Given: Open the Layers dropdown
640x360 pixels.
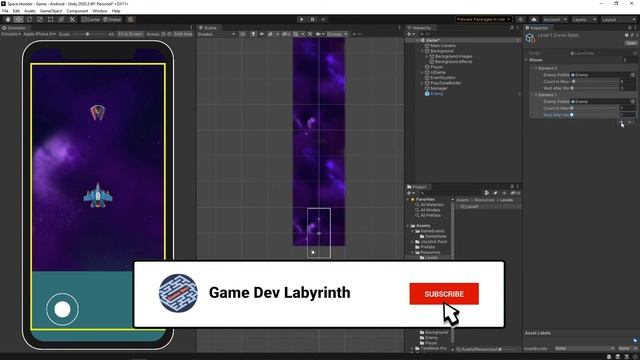Looking at the screenshot, I should click(584, 20).
